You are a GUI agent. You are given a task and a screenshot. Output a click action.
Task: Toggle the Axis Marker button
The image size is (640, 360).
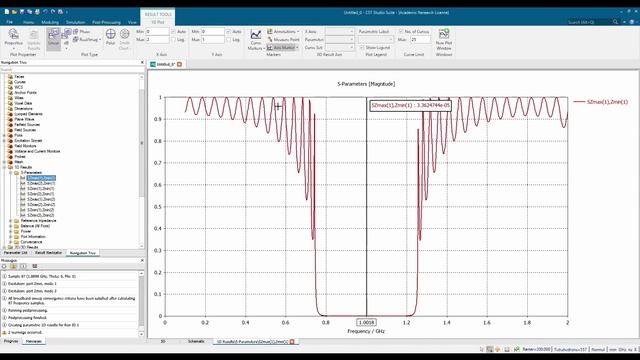tap(282, 48)
